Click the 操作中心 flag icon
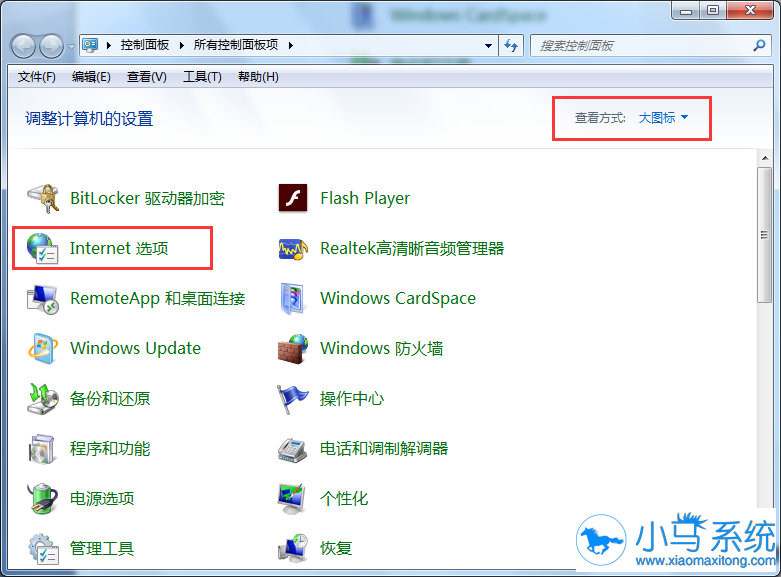Viewport: 781px width, 577px height. pos(292,399)
